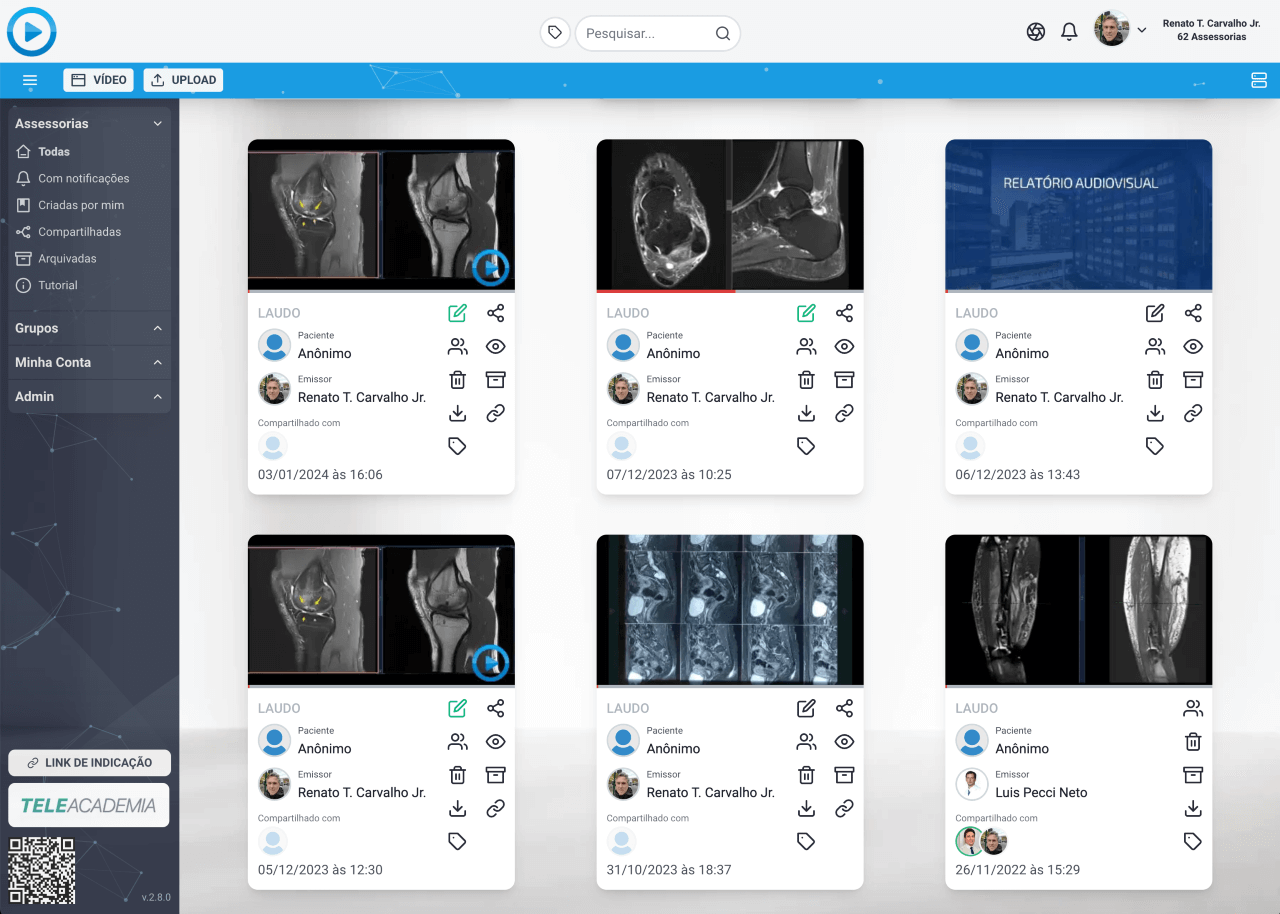Screen dimensions: 1280x914
Task: Download the 31/10/2023 report
Action: [x=806, y=808]
